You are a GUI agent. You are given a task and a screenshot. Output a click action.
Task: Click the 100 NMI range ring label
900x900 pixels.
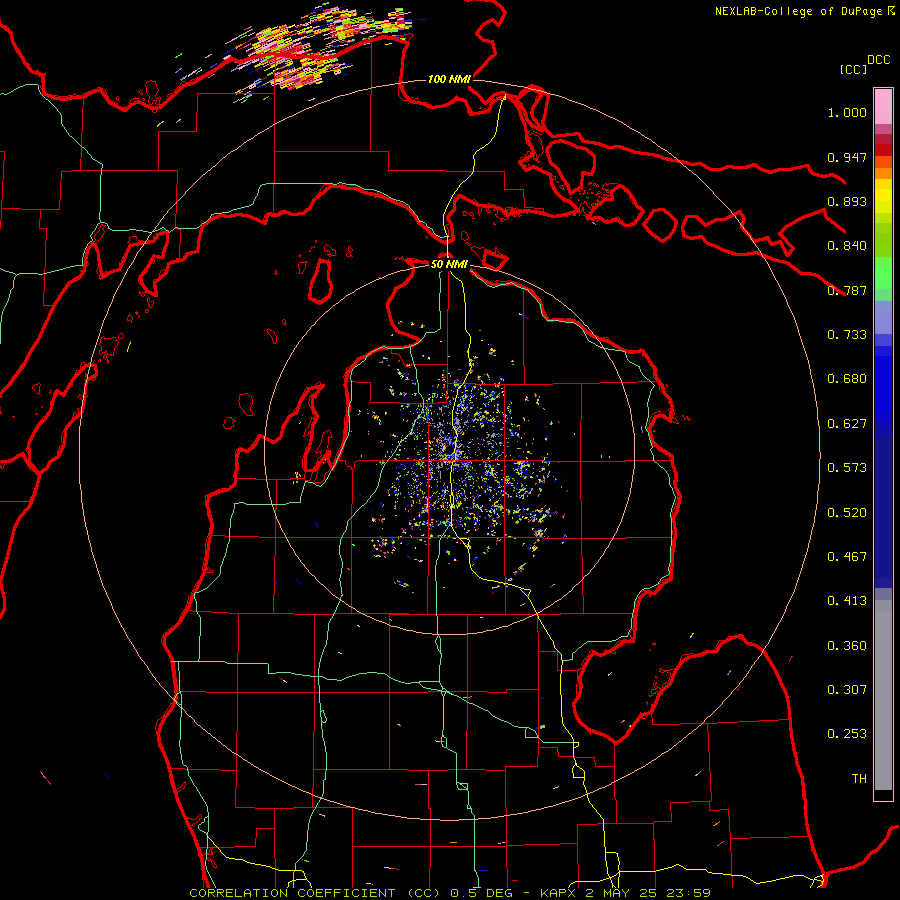tap(449, 79)
